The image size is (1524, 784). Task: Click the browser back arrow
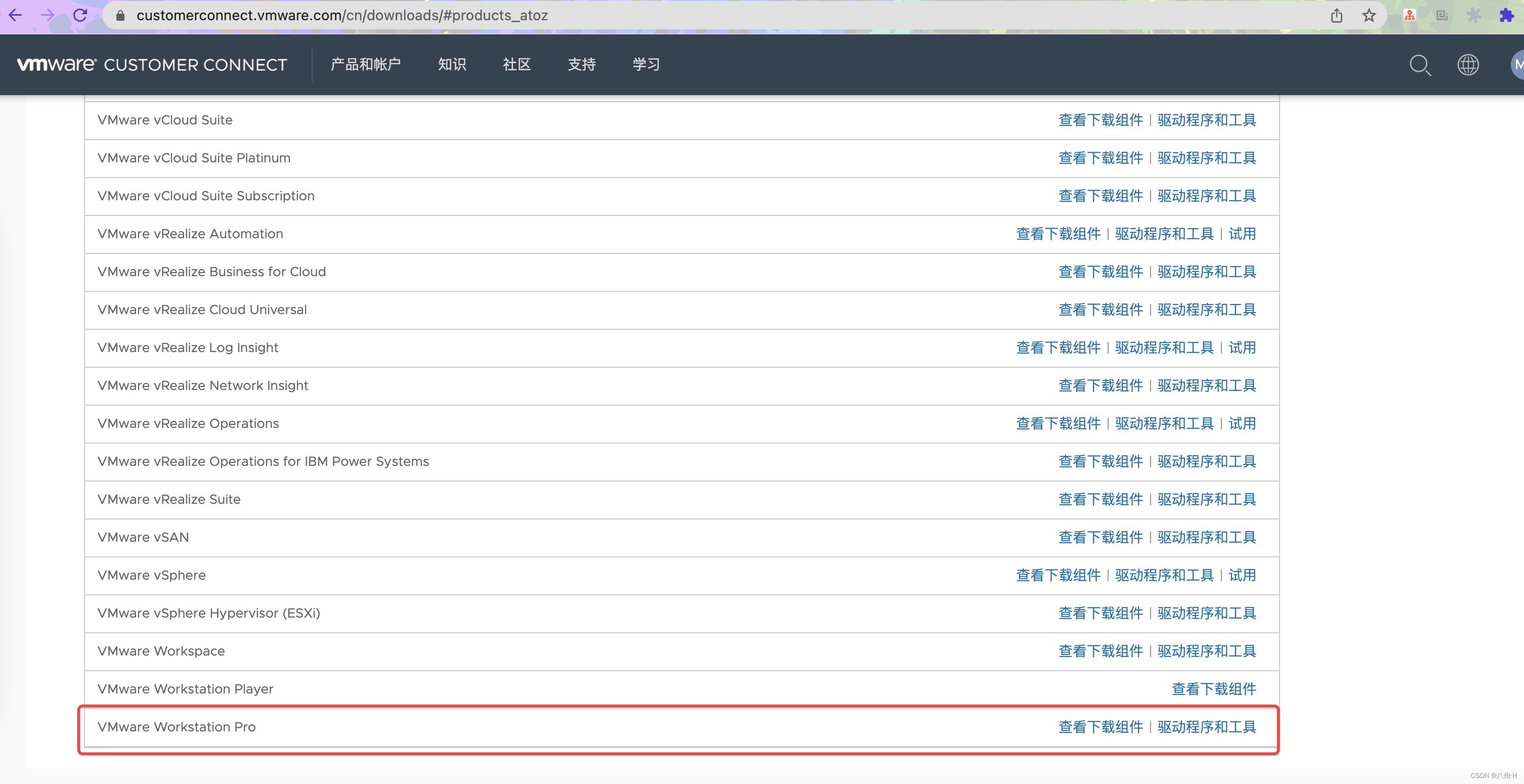click(15, 15)
